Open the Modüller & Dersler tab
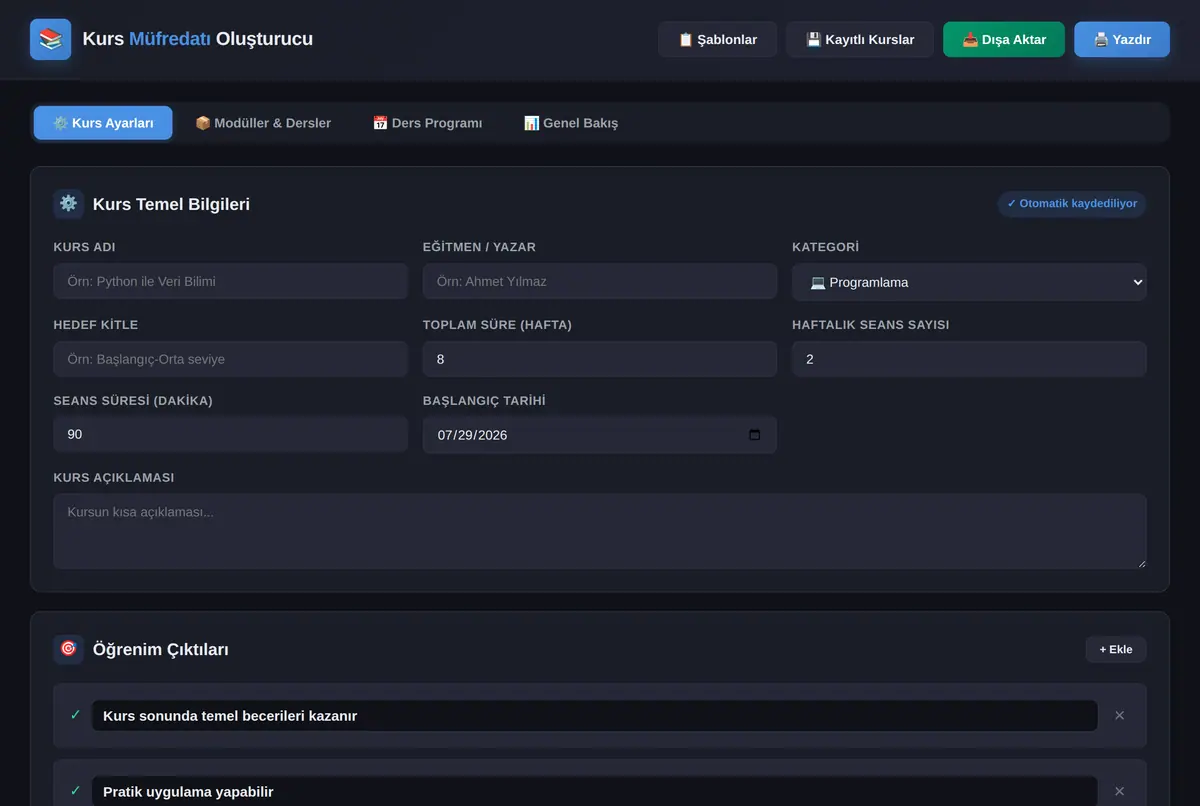The image size is (1200, 806). (x=263, y=123)
